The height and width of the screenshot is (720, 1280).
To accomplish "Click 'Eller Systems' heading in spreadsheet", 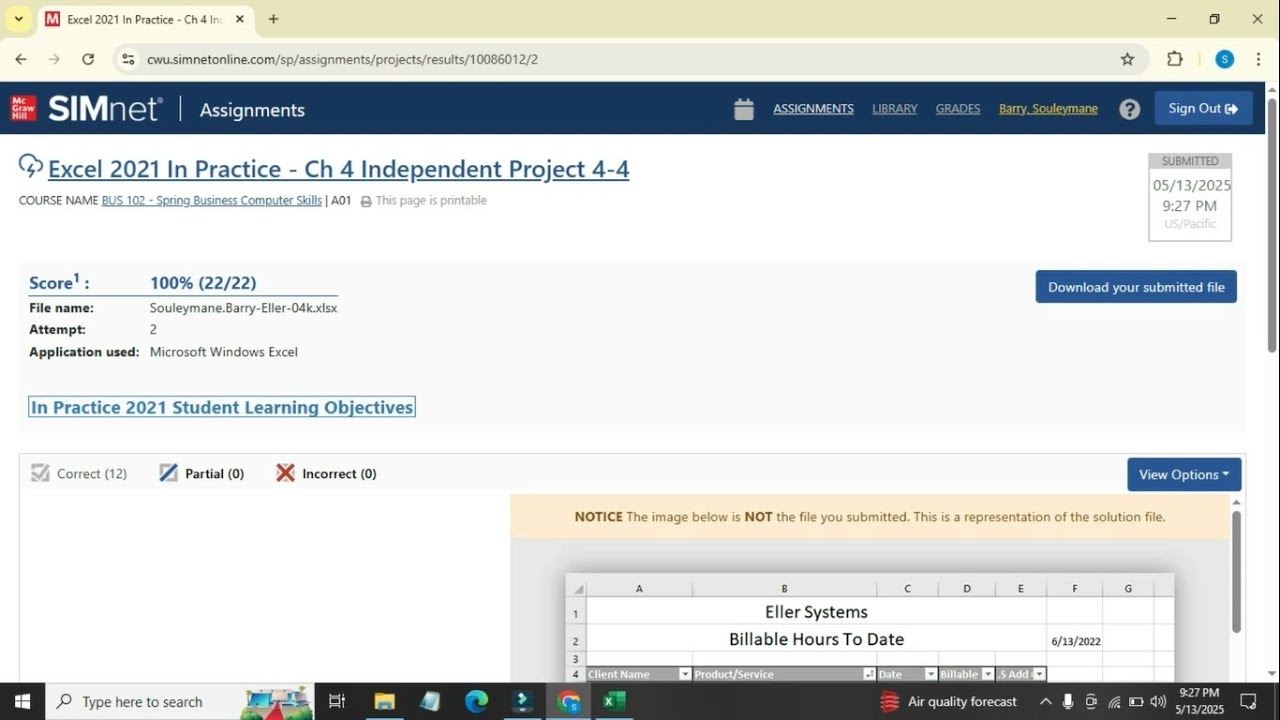I will 816,612.
